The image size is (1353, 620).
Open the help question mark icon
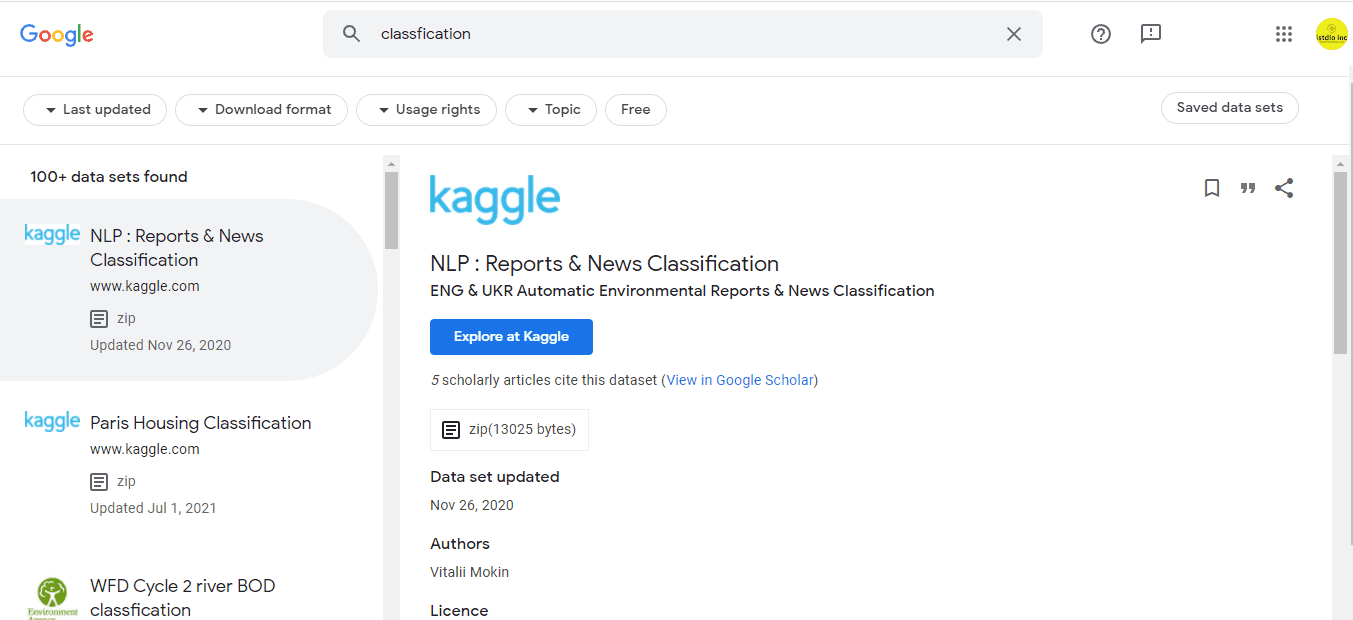click(x=1101, y=34)
